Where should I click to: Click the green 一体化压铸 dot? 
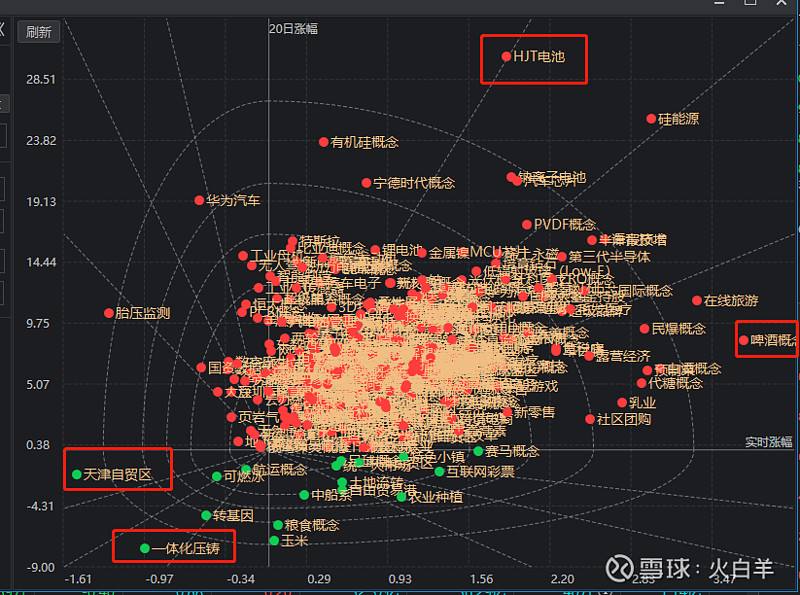point(145,548)
